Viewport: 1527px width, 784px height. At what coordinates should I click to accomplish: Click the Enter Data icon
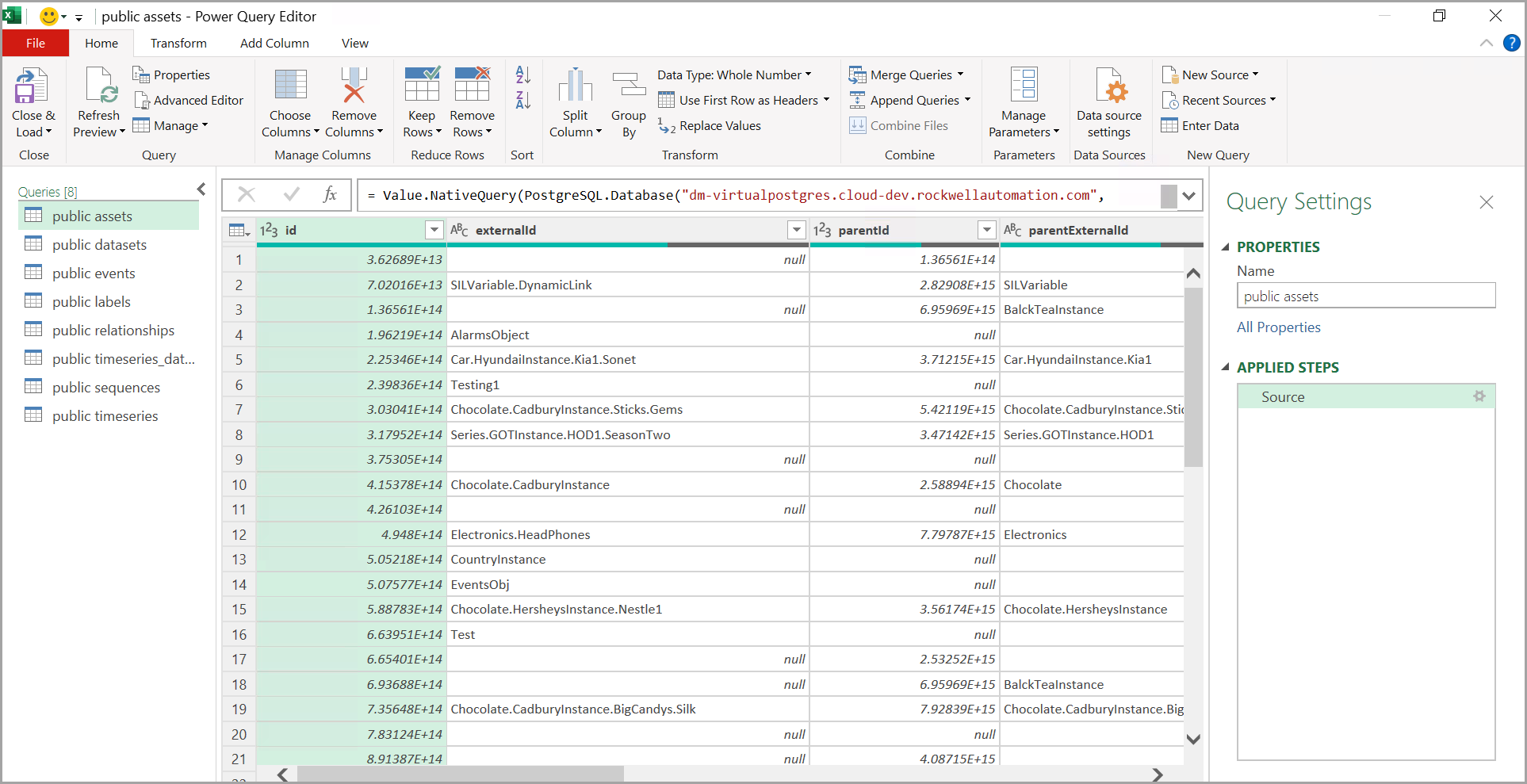[x=1169, y=126]
